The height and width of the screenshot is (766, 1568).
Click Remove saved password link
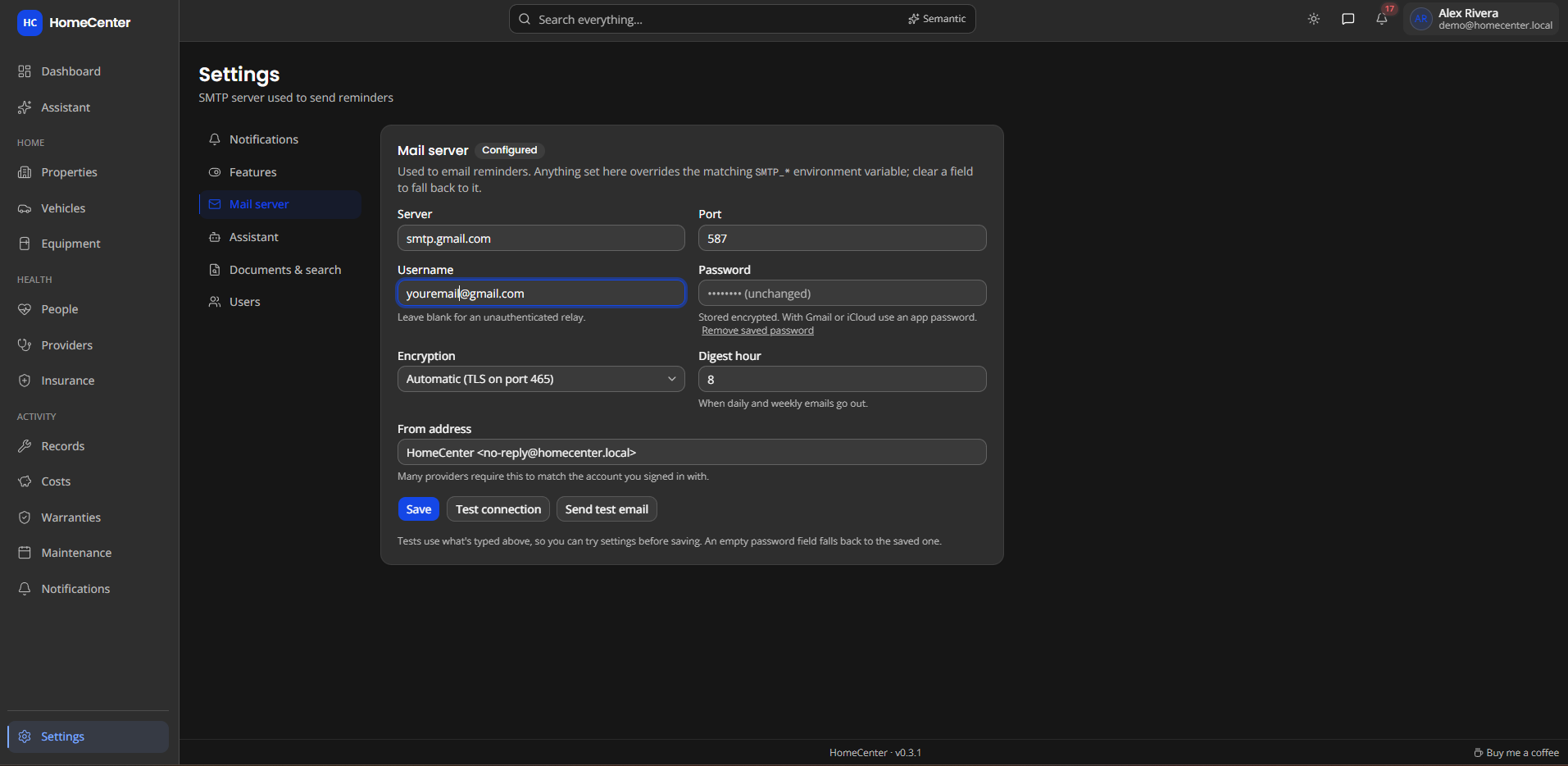point(757,331)
